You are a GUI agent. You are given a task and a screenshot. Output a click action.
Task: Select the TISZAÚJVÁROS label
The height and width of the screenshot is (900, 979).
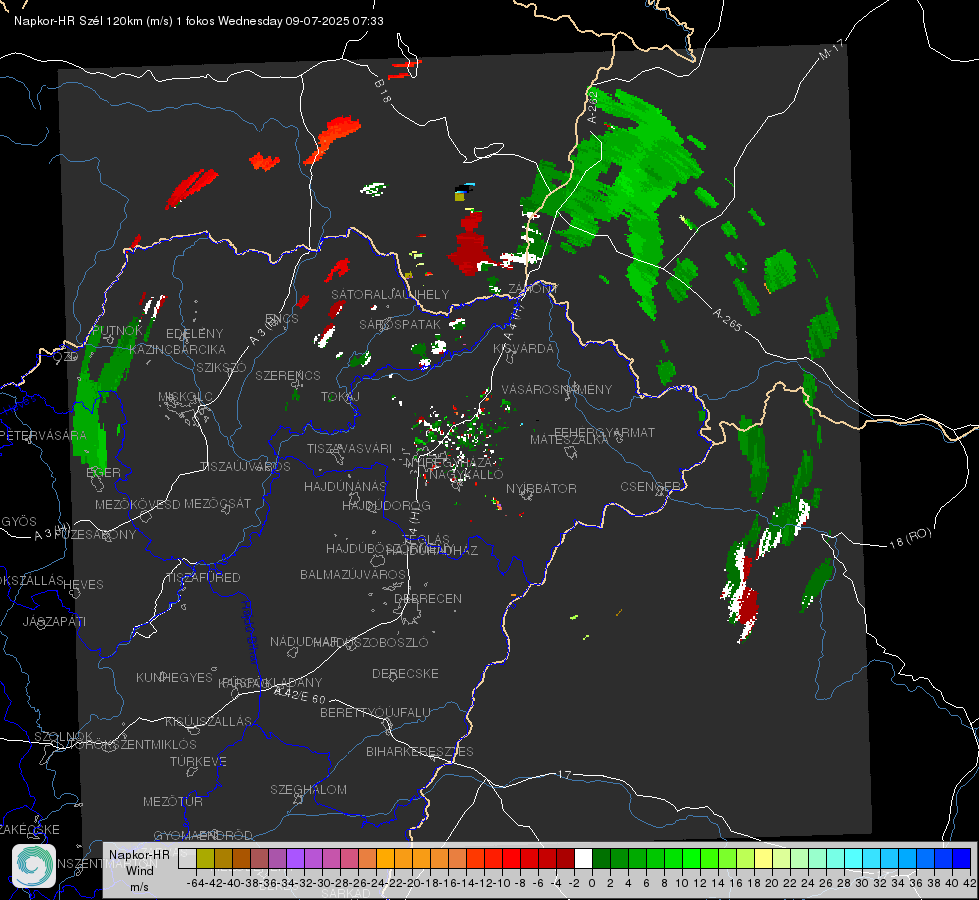tap(245, 467)
